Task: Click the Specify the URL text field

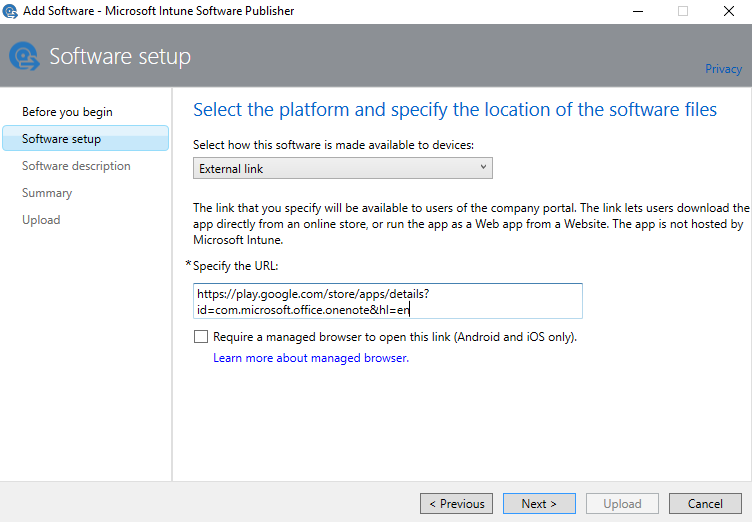Action: pos(388,301)
